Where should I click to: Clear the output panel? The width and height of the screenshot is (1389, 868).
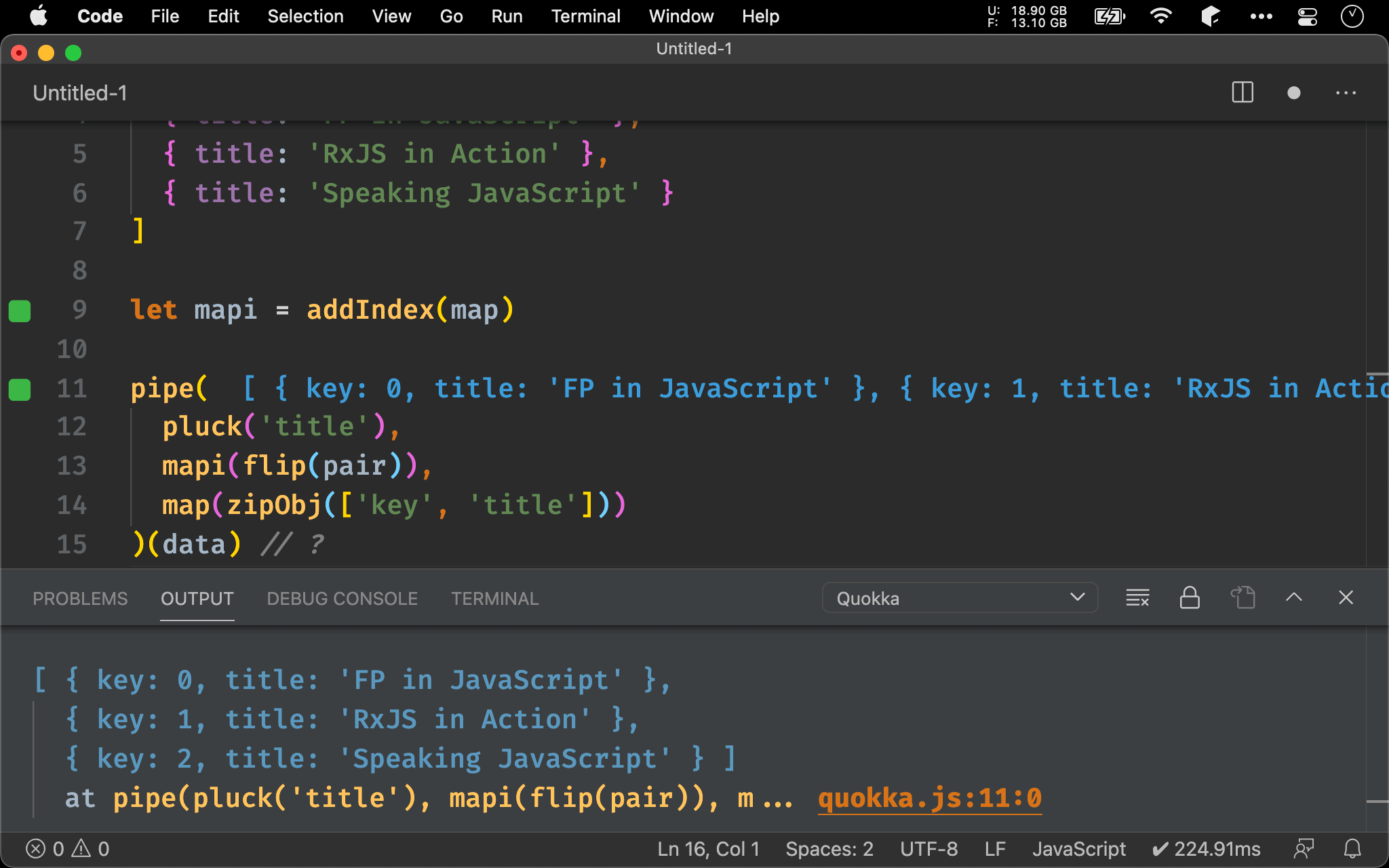pyautogui.click(x=1137, y=597)
